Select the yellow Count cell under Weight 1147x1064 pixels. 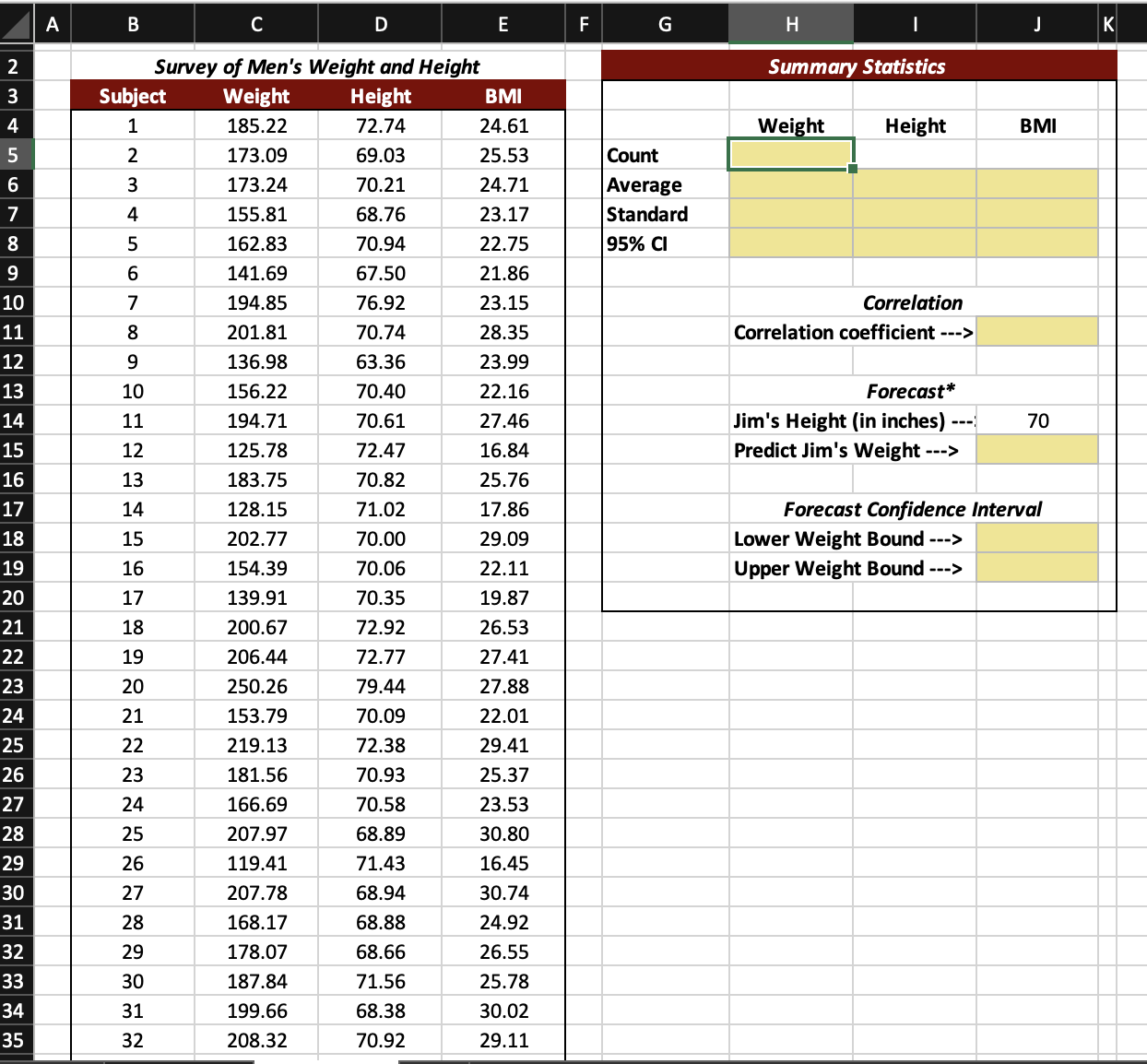790,154
